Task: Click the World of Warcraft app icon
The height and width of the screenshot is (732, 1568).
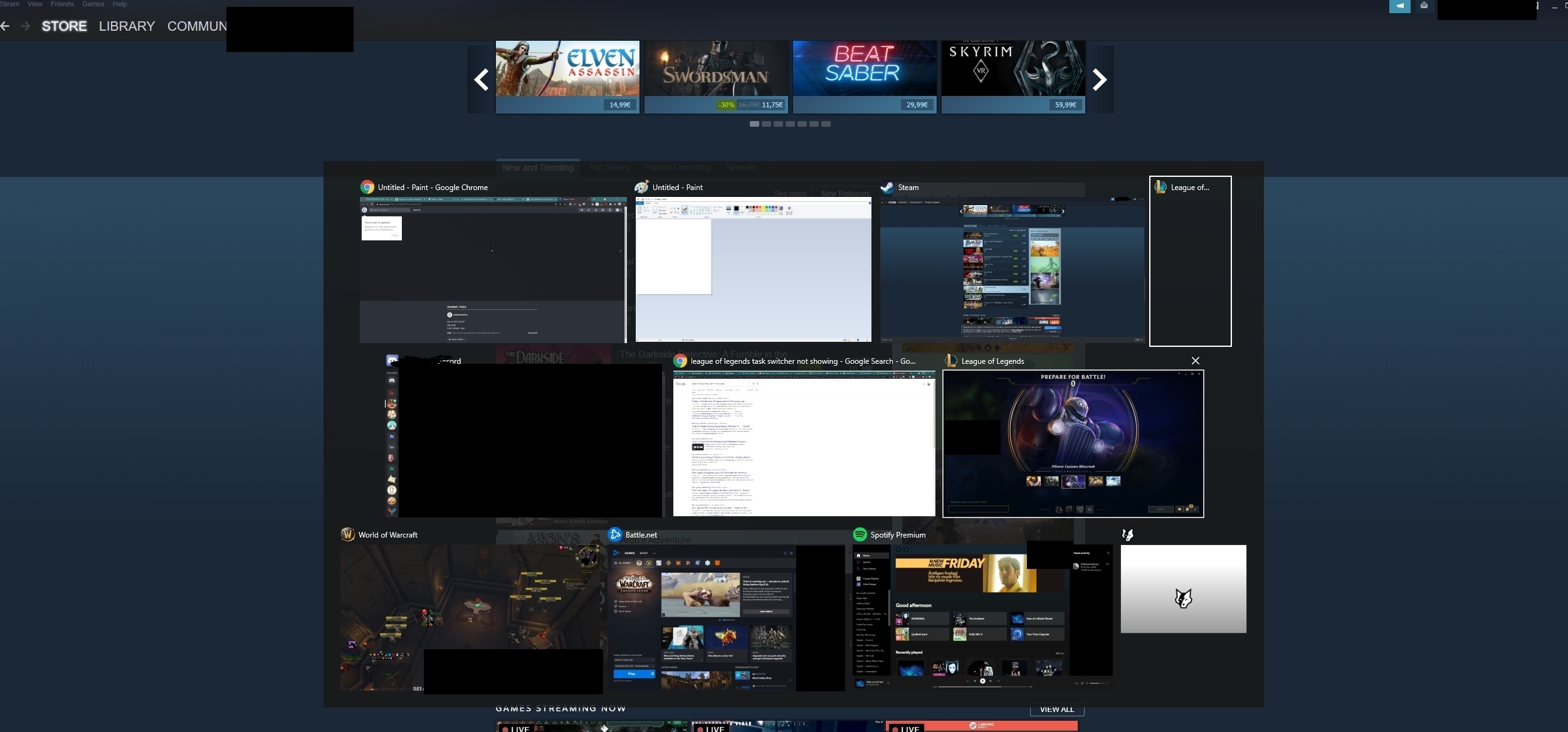Action: (348, 534)
